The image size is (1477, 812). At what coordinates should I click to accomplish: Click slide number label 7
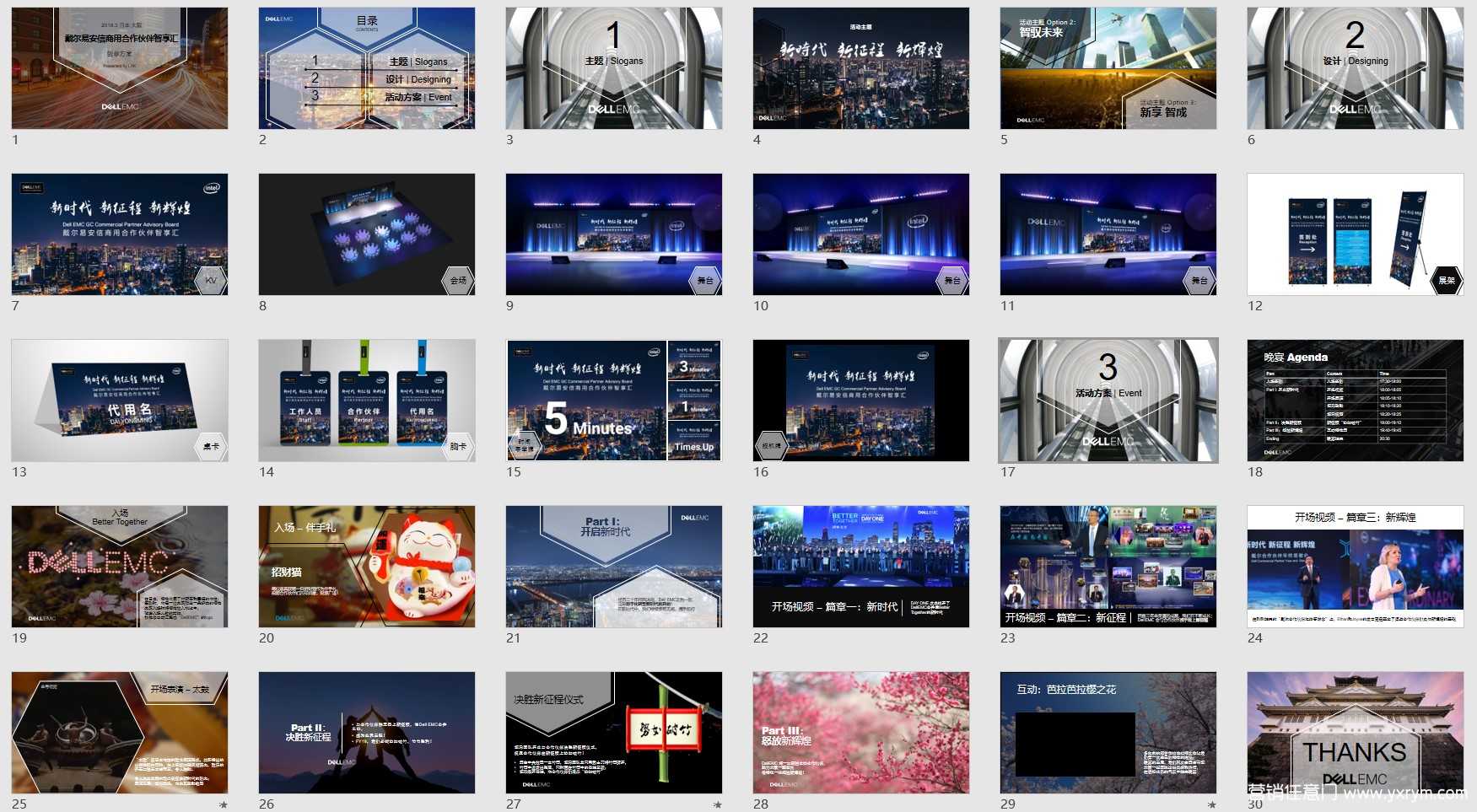(x=15, y=306)
